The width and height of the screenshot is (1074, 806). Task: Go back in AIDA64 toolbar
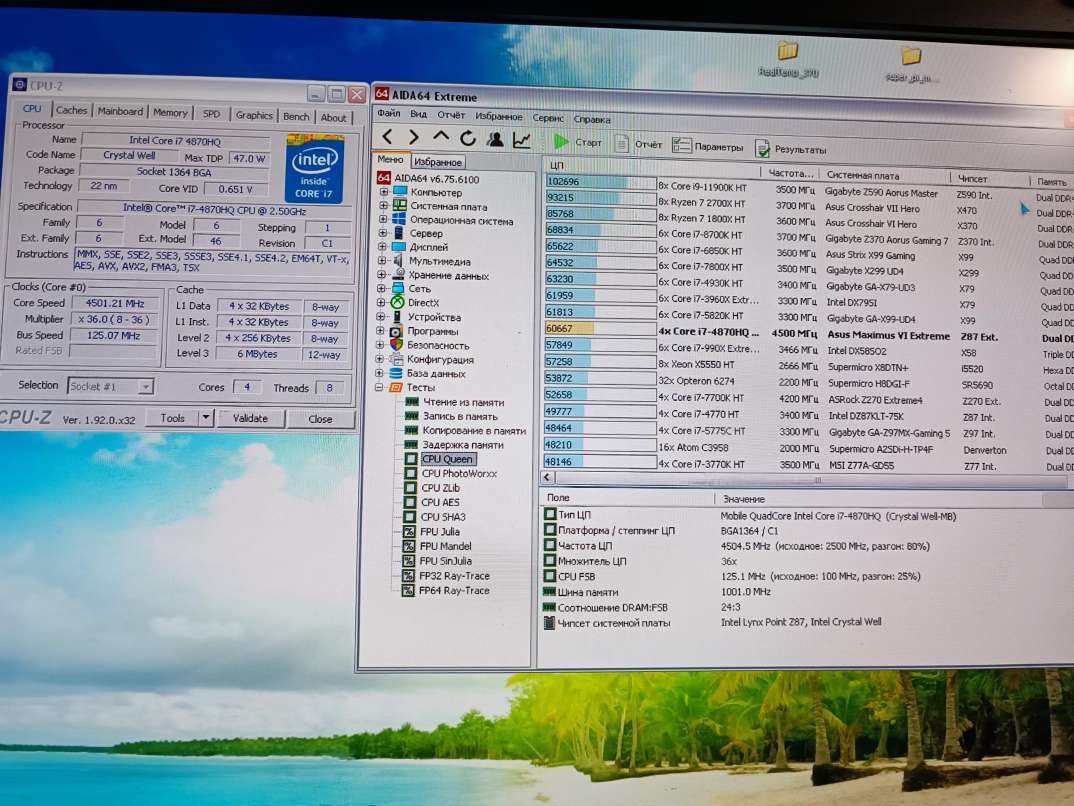388,137
